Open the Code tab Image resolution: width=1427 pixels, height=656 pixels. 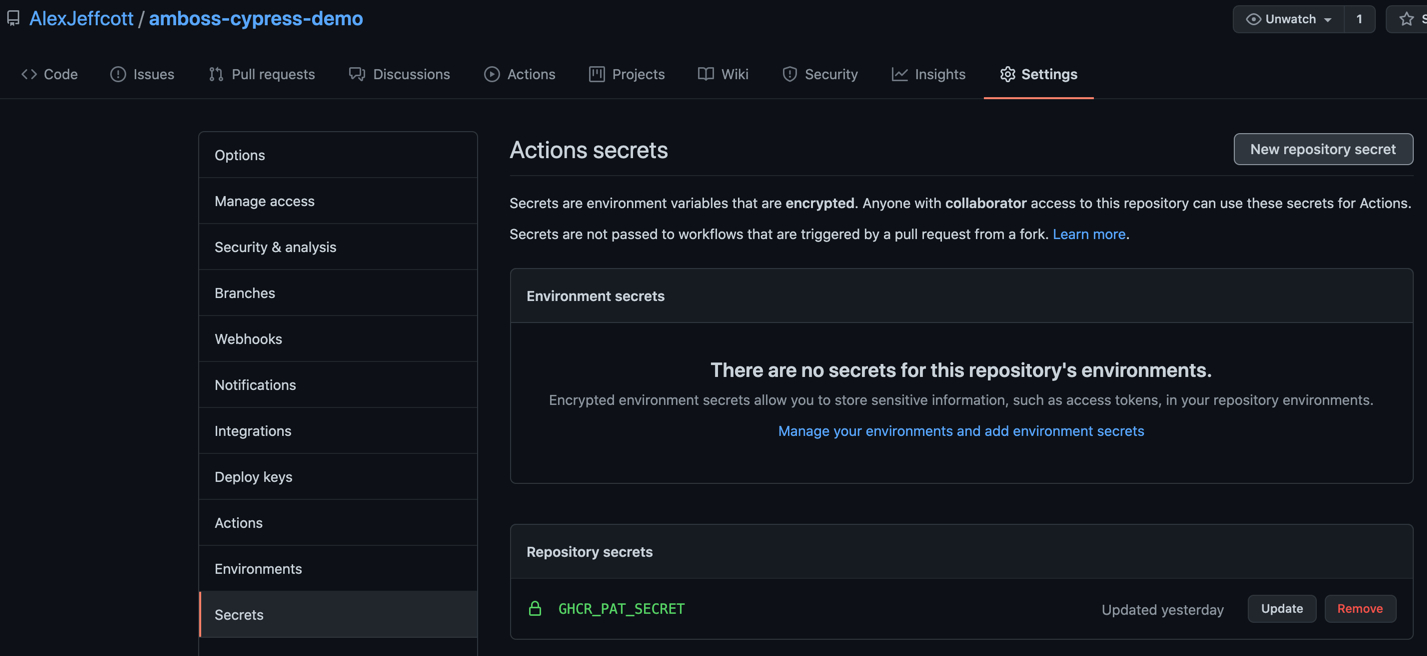(x=50, y=74)
